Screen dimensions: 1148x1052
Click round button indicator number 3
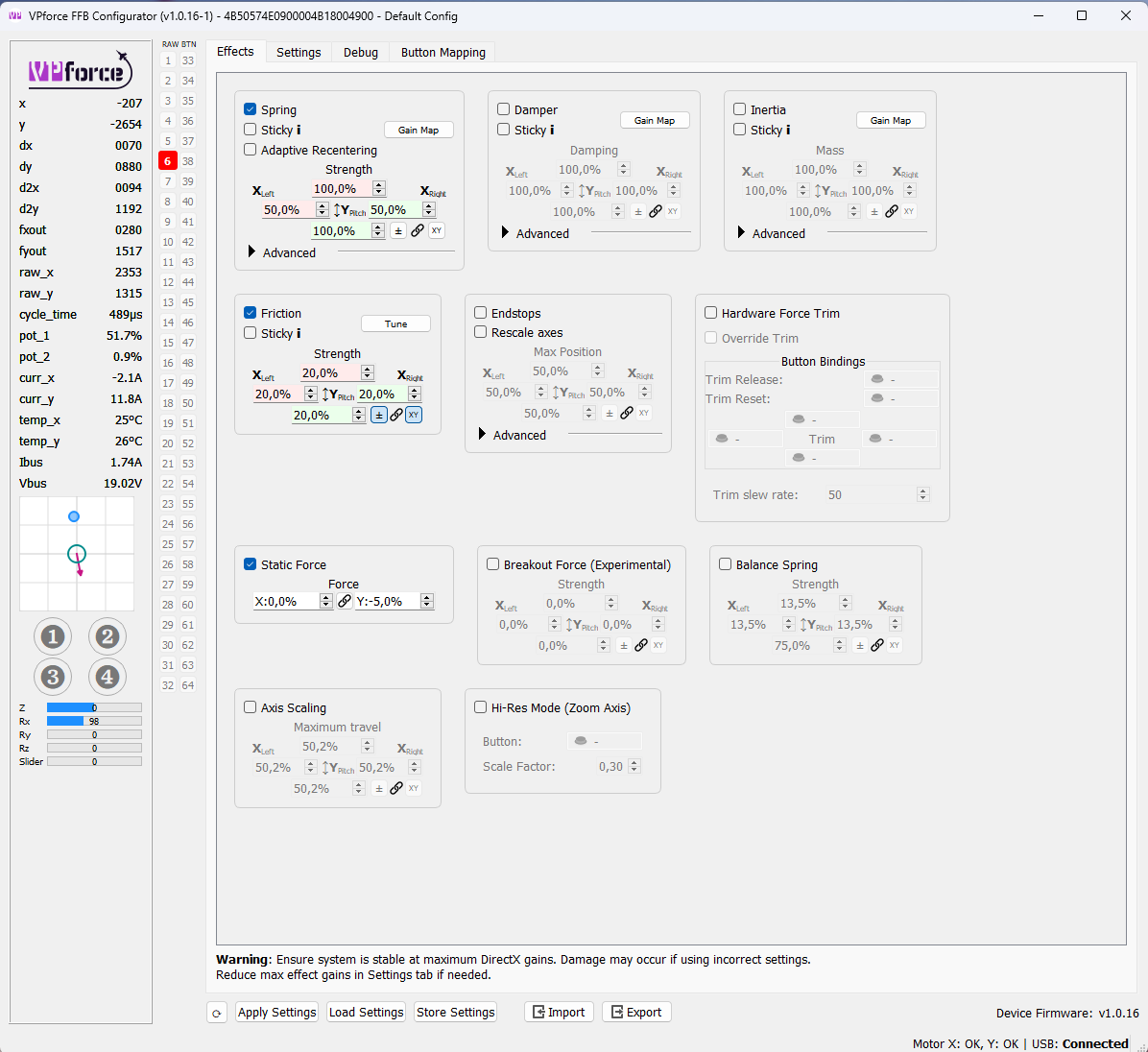[53, 677]
